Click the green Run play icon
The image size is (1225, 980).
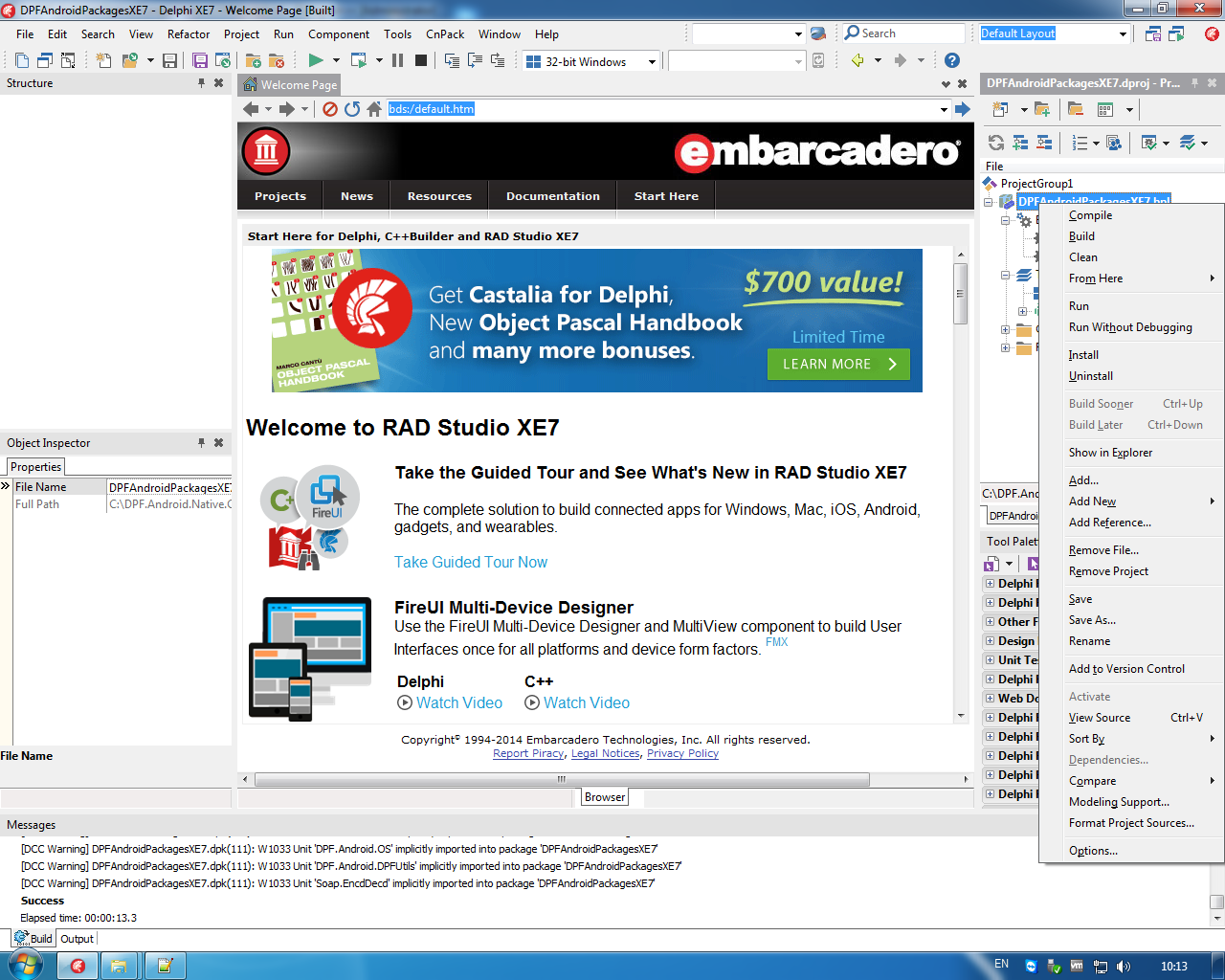point(315,60)
